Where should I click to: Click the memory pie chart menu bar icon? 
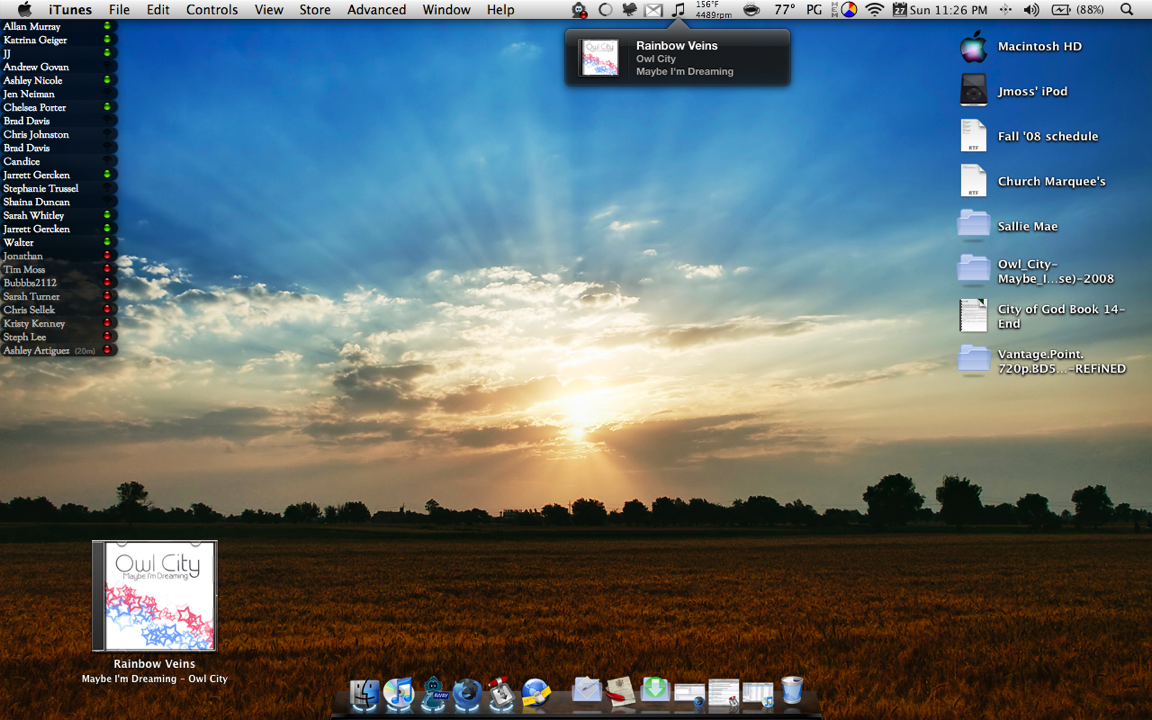(x=849, y=10)
